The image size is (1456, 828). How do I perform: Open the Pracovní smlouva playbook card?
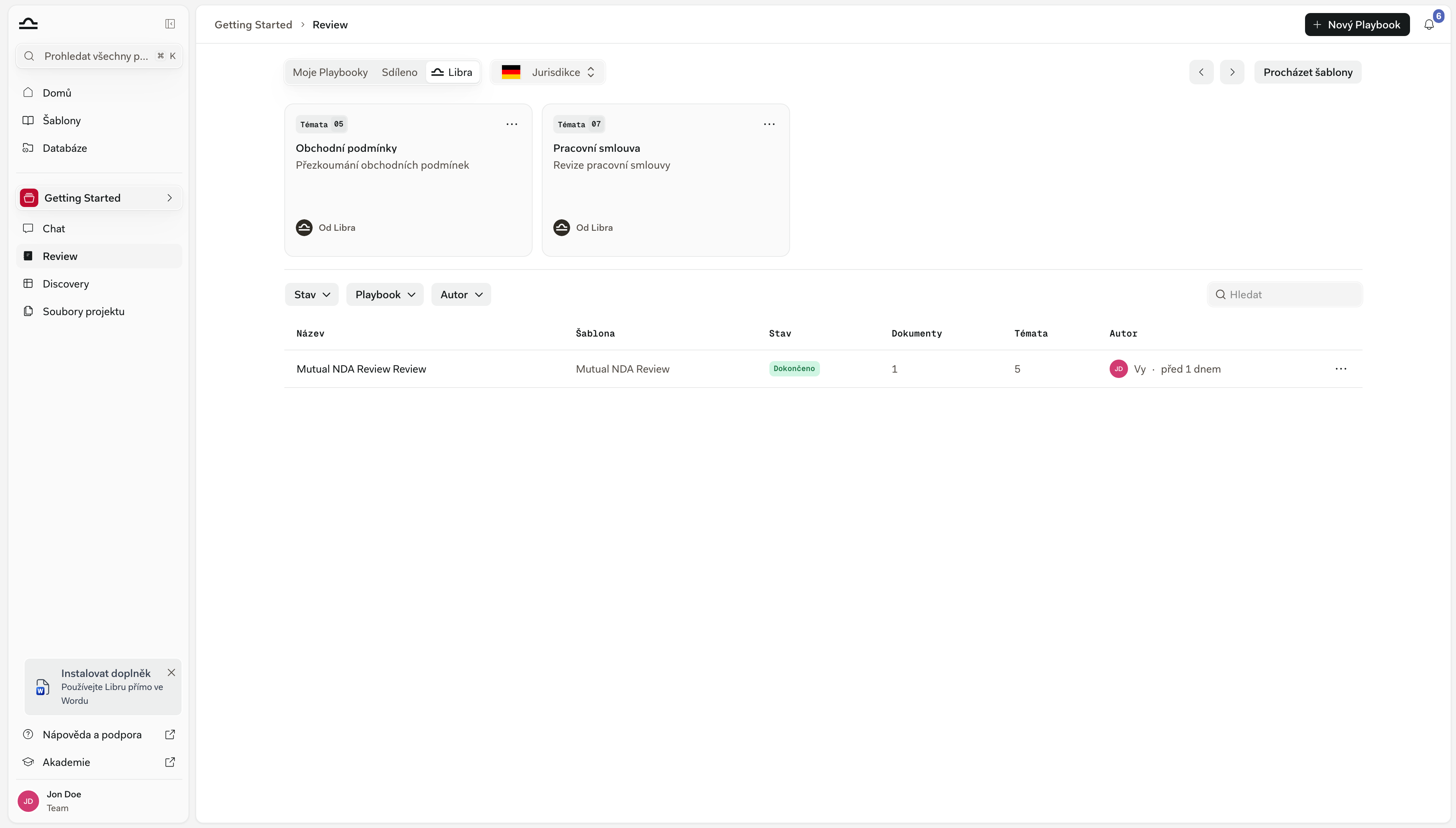pyautogui.click(x=666, y=180)
